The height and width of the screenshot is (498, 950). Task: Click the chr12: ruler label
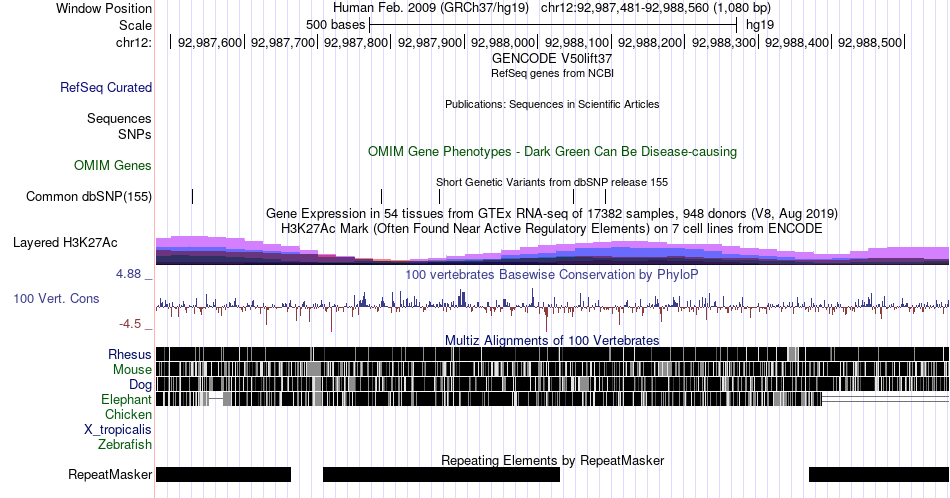[x=134, y=42]
